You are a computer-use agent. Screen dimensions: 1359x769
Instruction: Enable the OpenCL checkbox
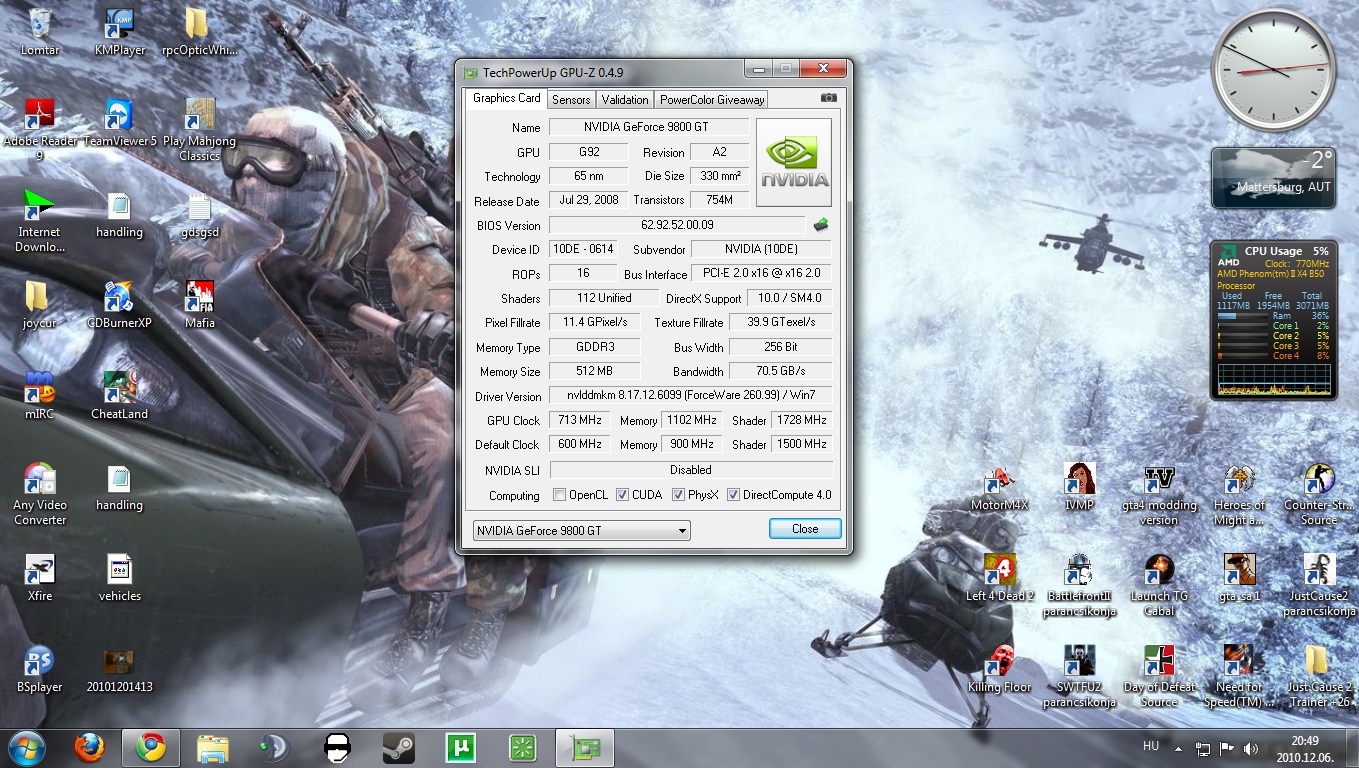click(x=560, y=495)
